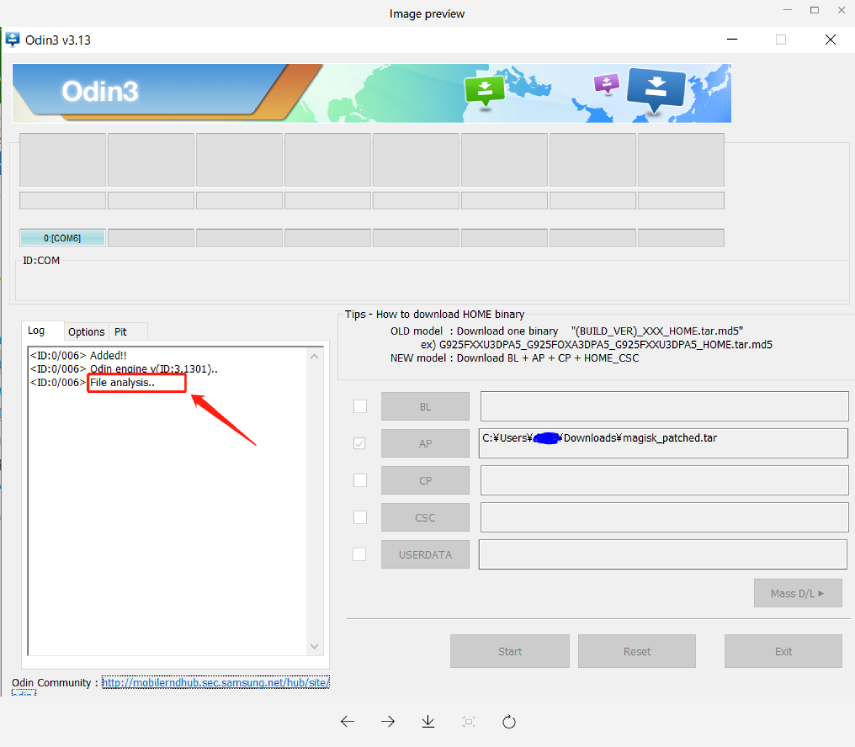This screenshot has width=855, height=747.
Task: Switch to the Options tab
Action: pos(86,332)
